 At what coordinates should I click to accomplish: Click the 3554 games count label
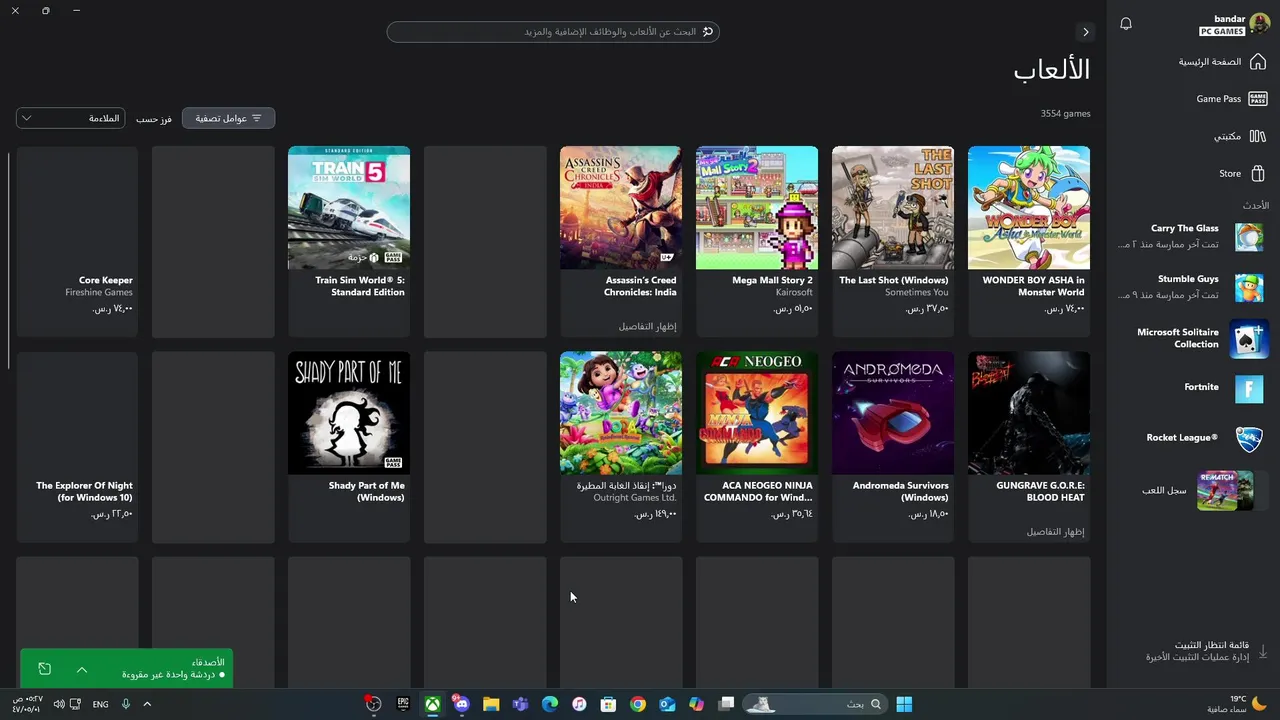pyautogui.click(x=1065, y=114)
